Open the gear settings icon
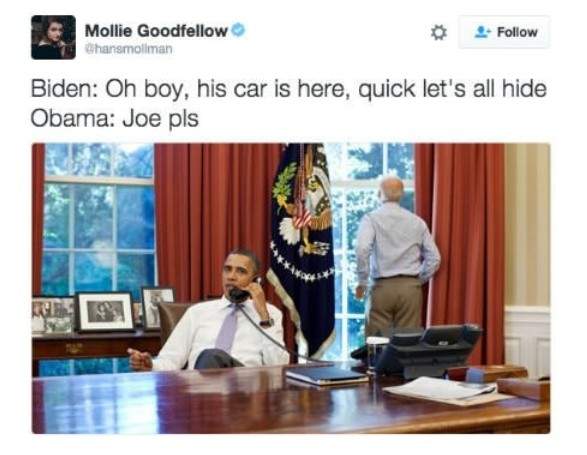 point(438,32)
